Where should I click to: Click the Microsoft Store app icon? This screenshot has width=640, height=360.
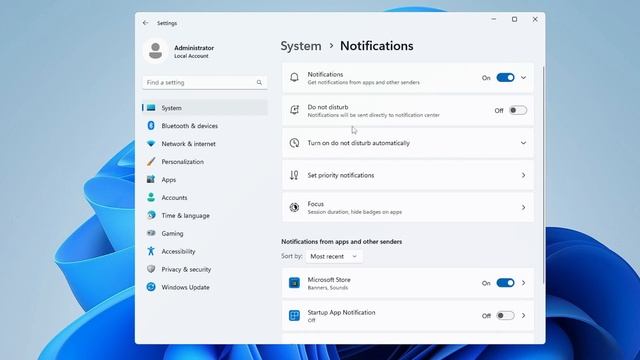point(294,283)
